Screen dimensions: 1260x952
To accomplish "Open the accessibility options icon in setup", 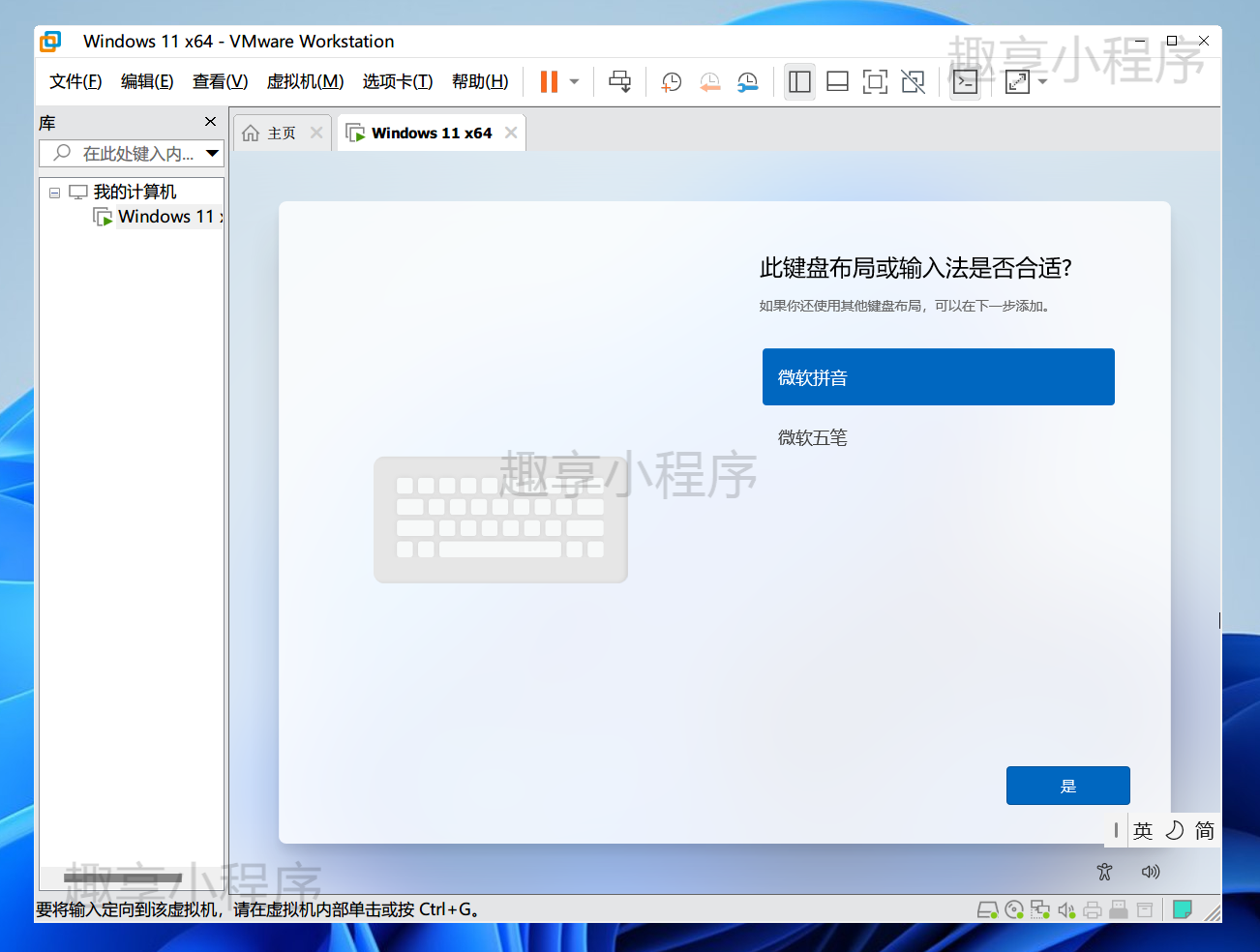I will [x=1104, y=872].
